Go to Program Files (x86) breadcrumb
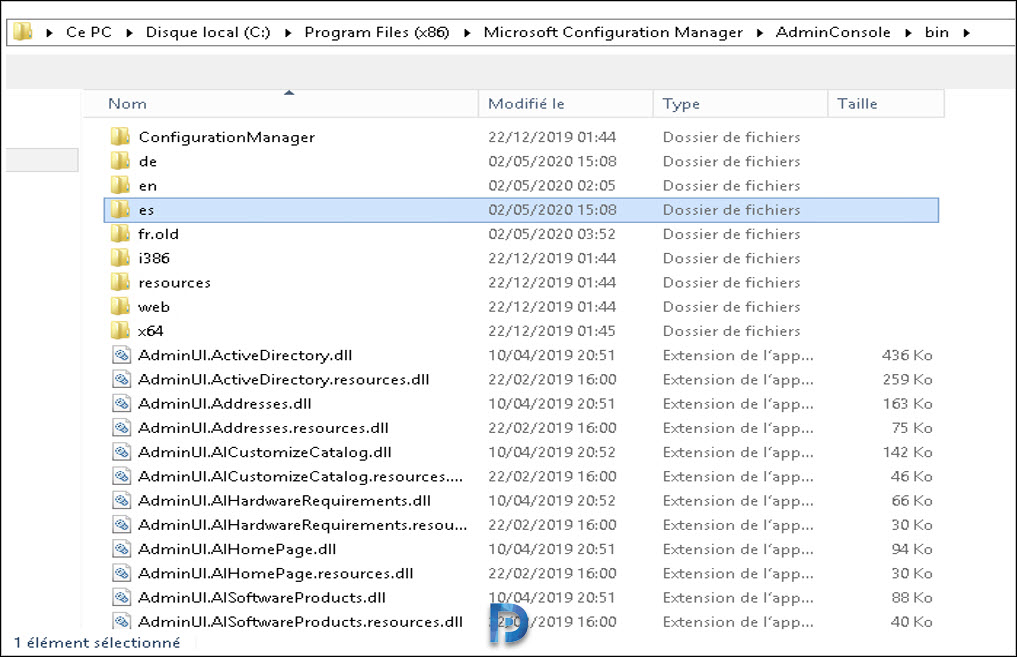 [x=377, y=32]
